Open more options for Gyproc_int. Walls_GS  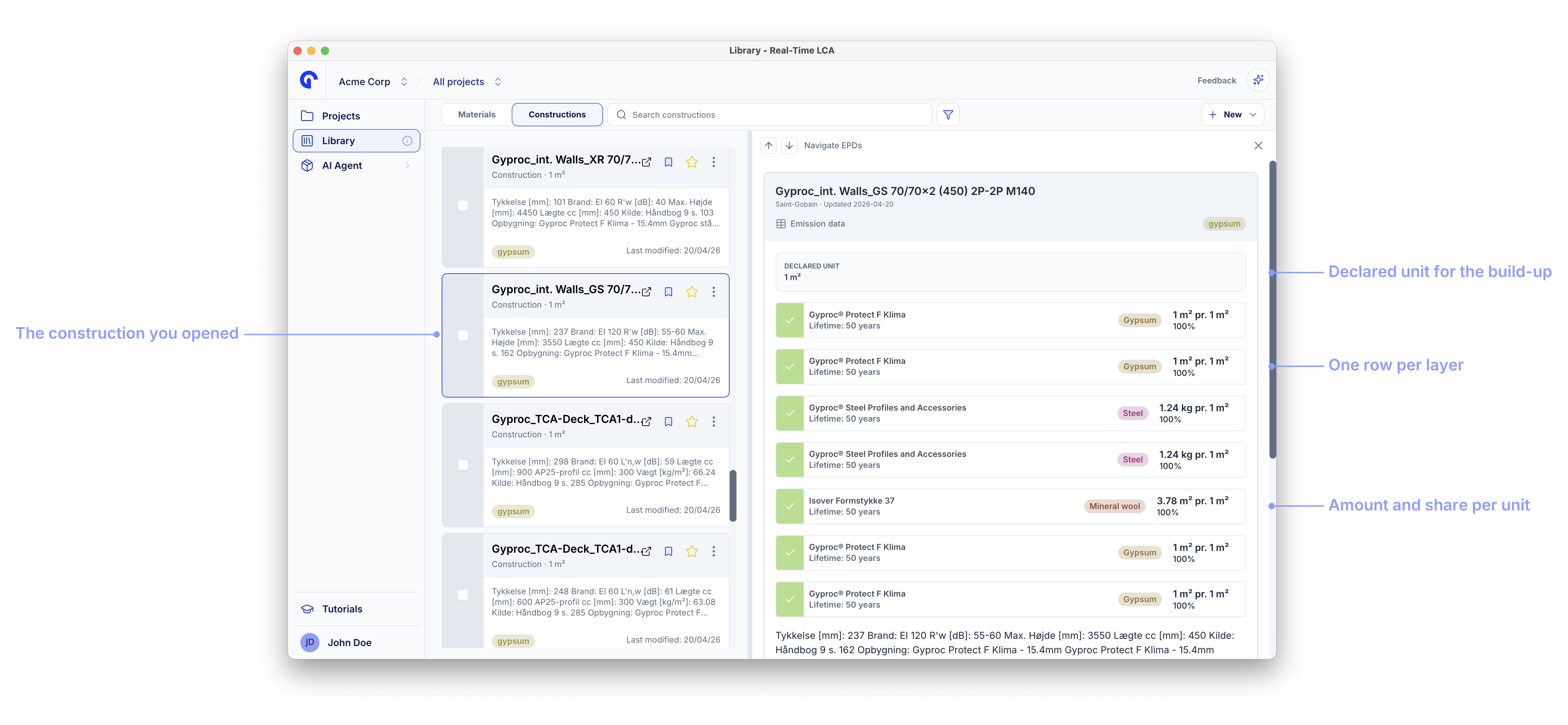pyautogui.click(x=713, y=291)
